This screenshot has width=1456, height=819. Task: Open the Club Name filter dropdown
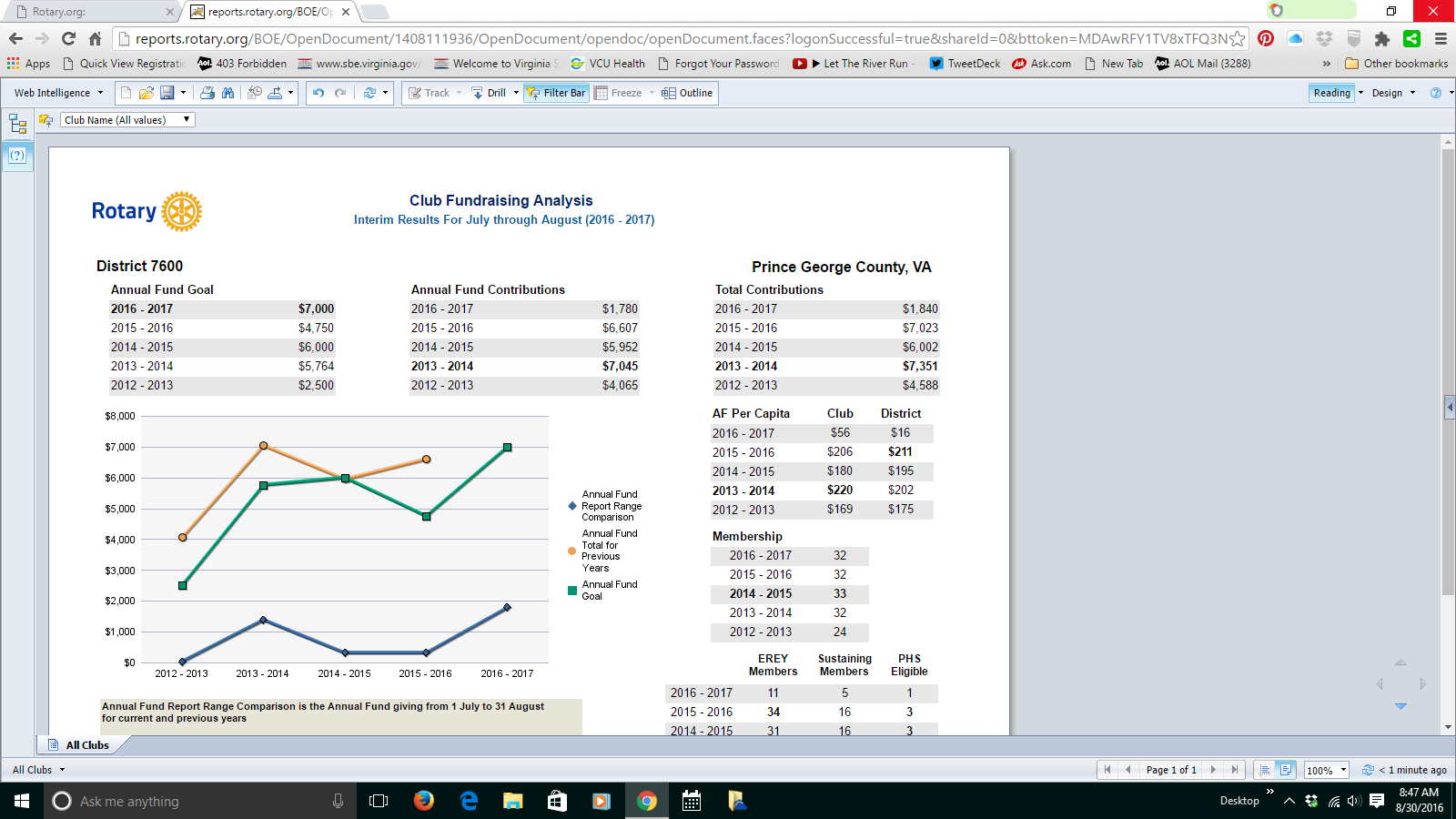tap(127, 120)
